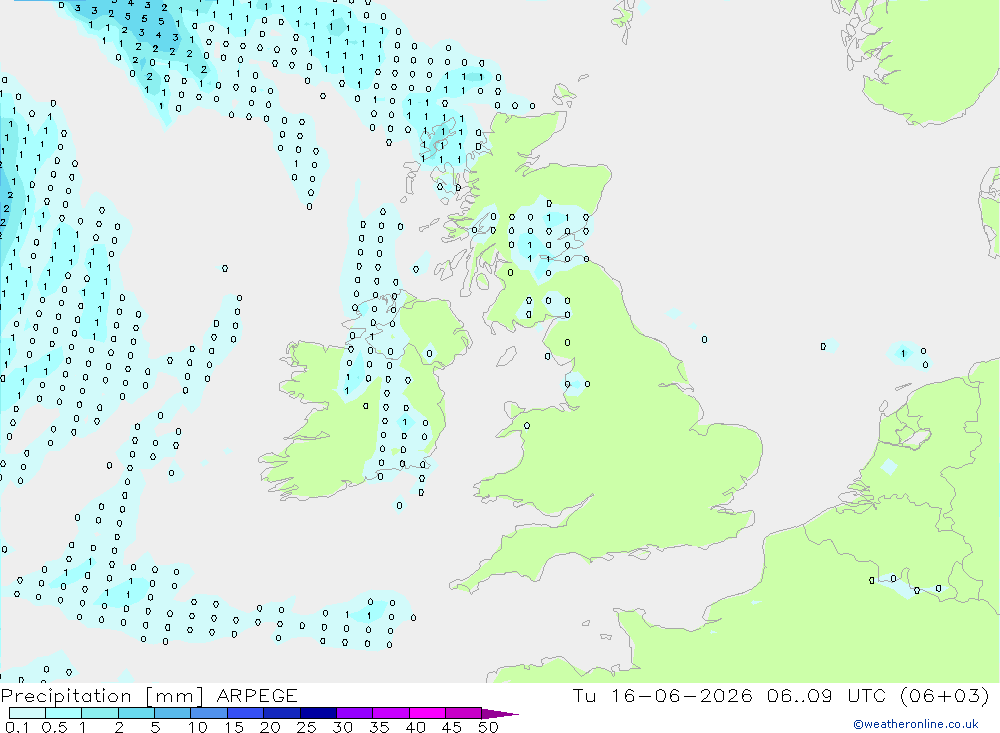Select the 2–5 mm legend color box
Viewport: 1000px width, 733px height.
click(x=136, y=713)
